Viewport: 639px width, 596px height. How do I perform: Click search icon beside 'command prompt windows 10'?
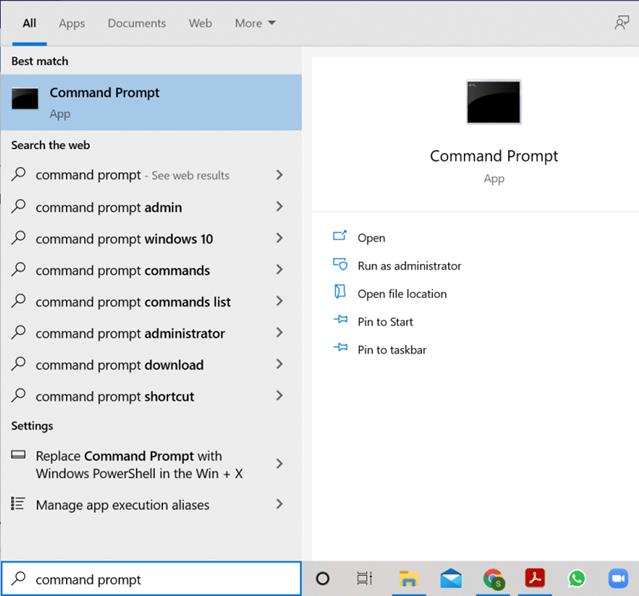point(18,238)
